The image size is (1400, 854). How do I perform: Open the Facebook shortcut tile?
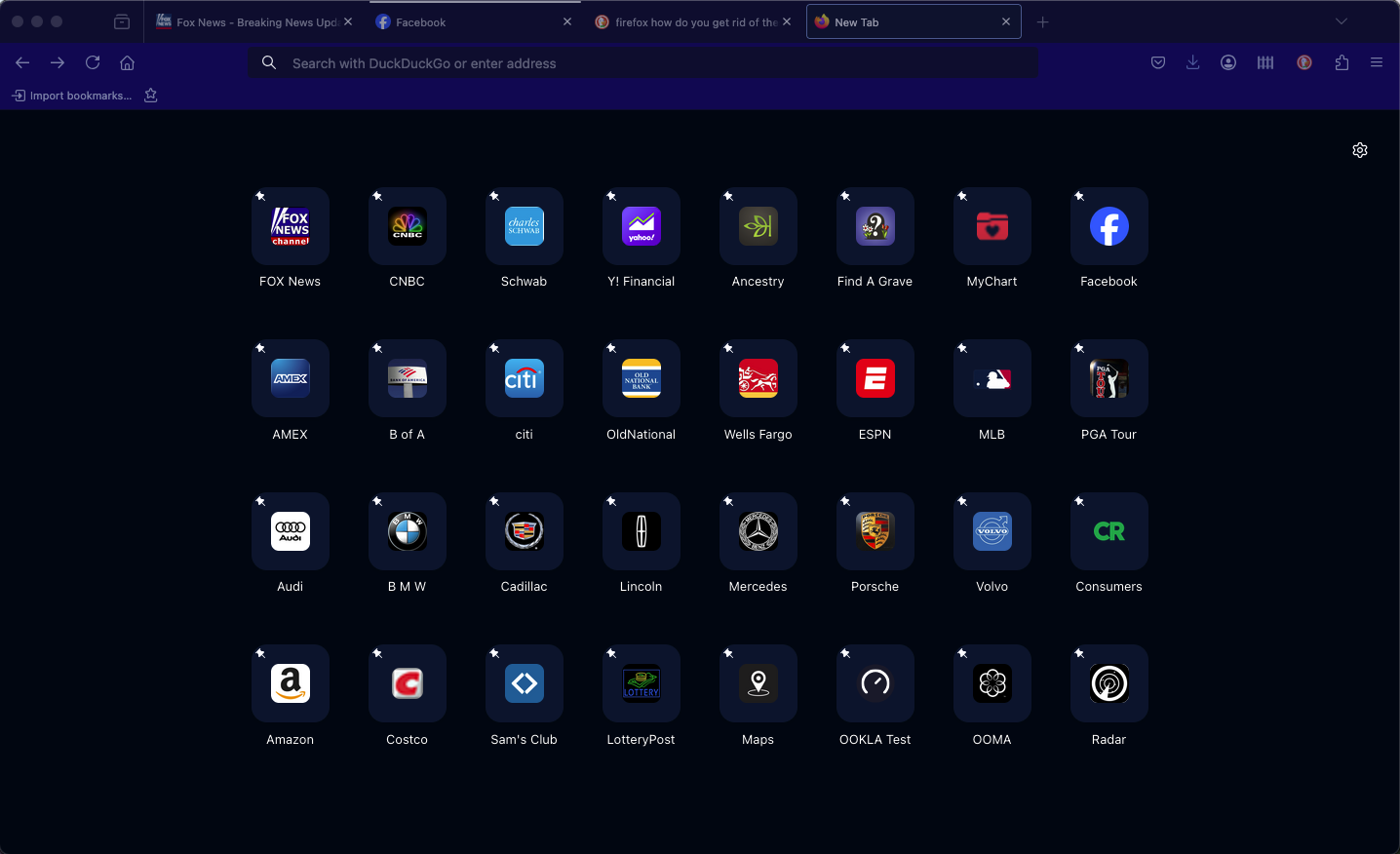(x=1109, y=226)
